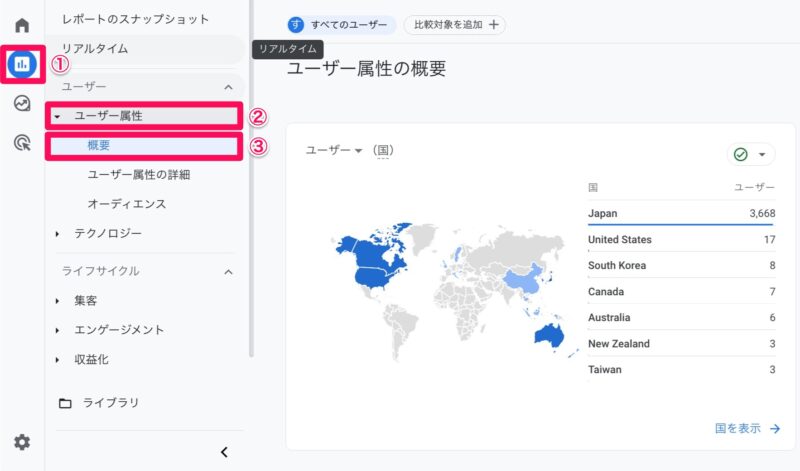Click 比較対象を追加 button
Viewport: 800px width, 471px height.
[455, 24]
